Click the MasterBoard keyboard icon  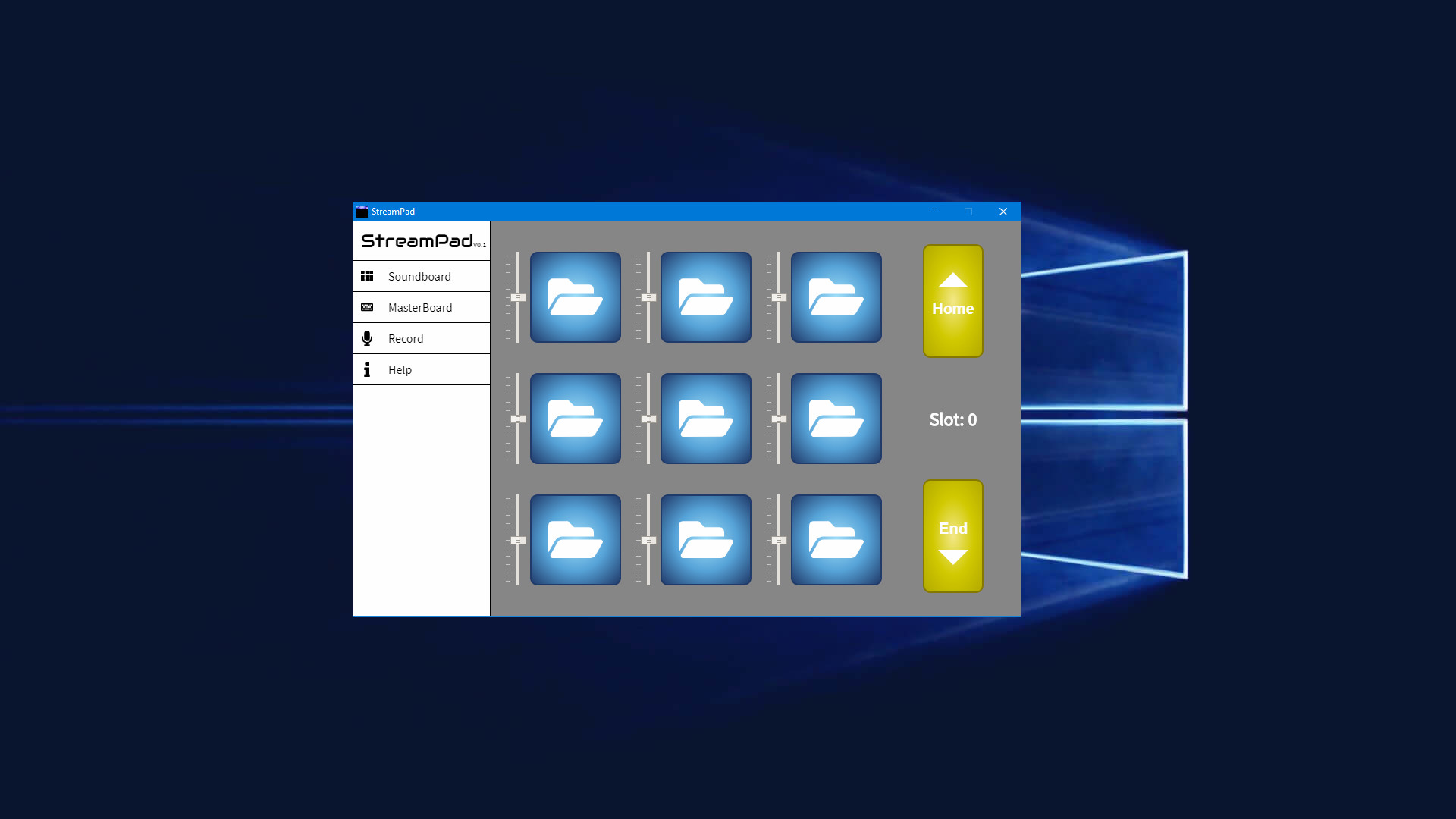[x=367, y=307]
